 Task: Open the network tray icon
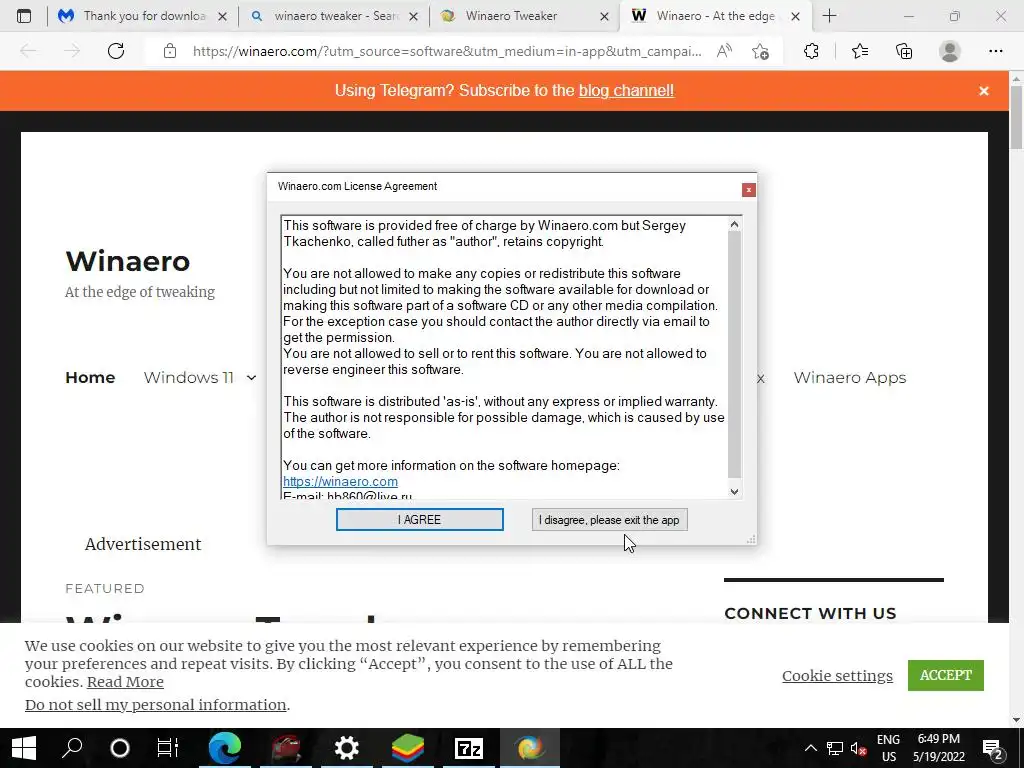(835, 748)
